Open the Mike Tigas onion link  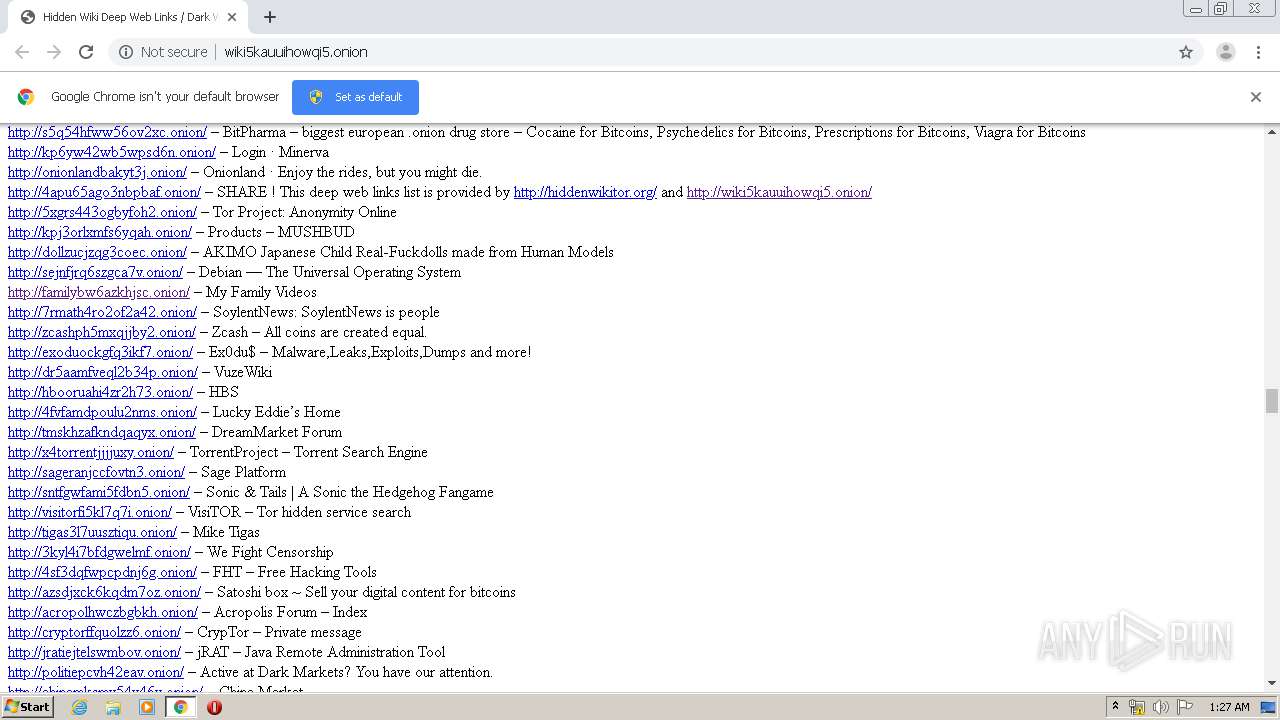[92, 532]
